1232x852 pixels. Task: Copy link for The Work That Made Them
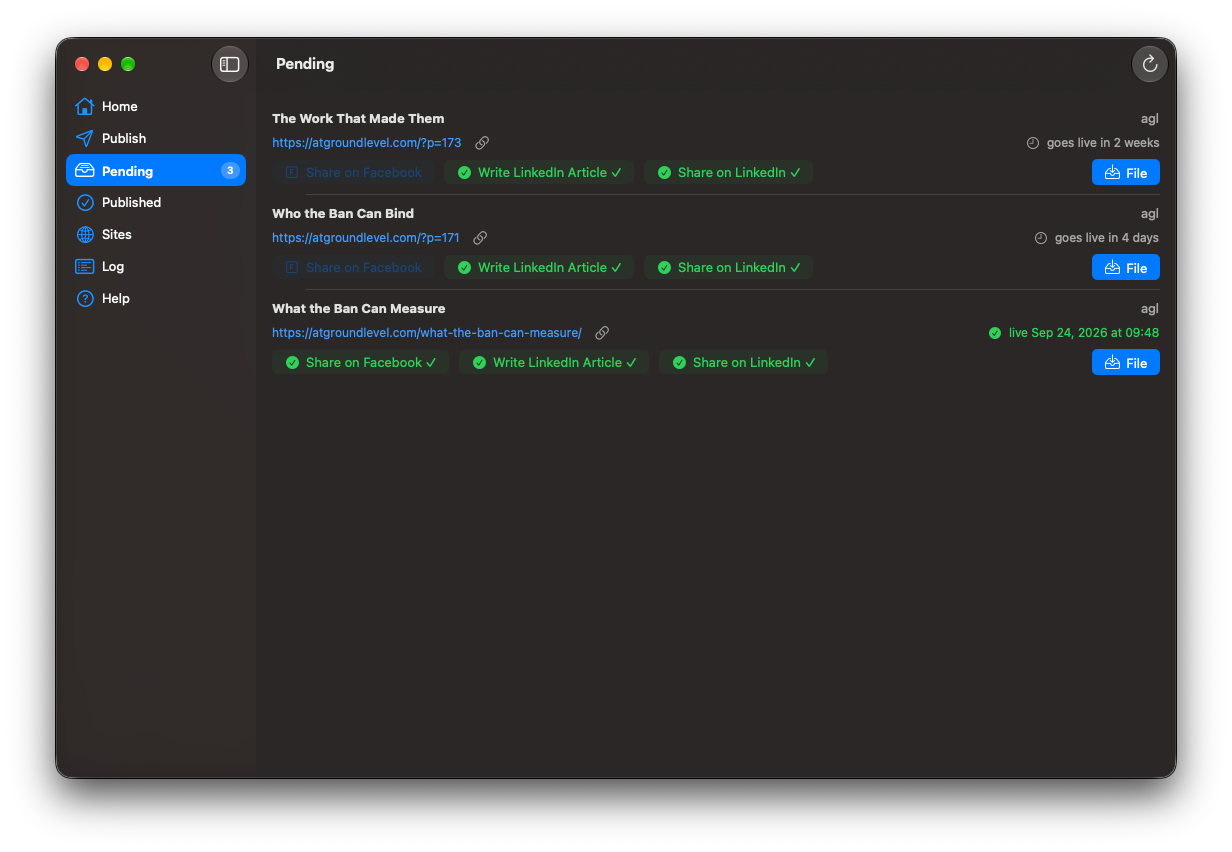[x=482, y=143]
